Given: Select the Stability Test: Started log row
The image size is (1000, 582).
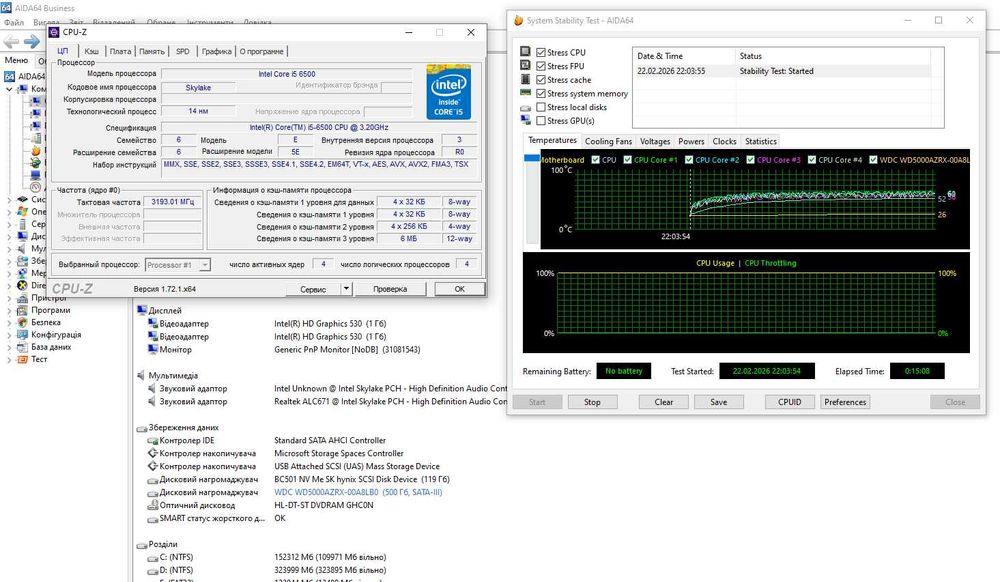Looking at the screenshot, I should (783, 71).
